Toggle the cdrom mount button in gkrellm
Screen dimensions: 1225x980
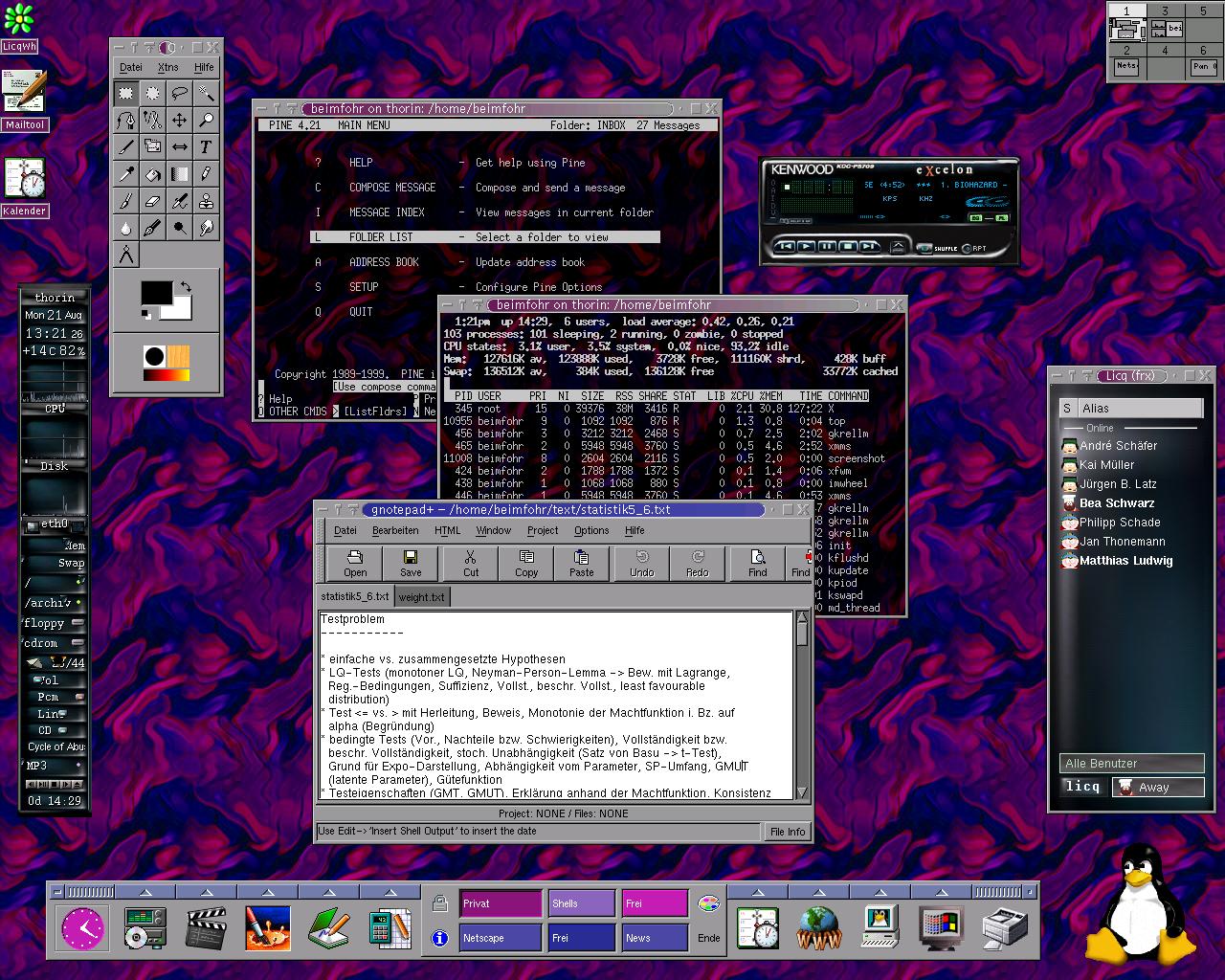click(78, 643)
